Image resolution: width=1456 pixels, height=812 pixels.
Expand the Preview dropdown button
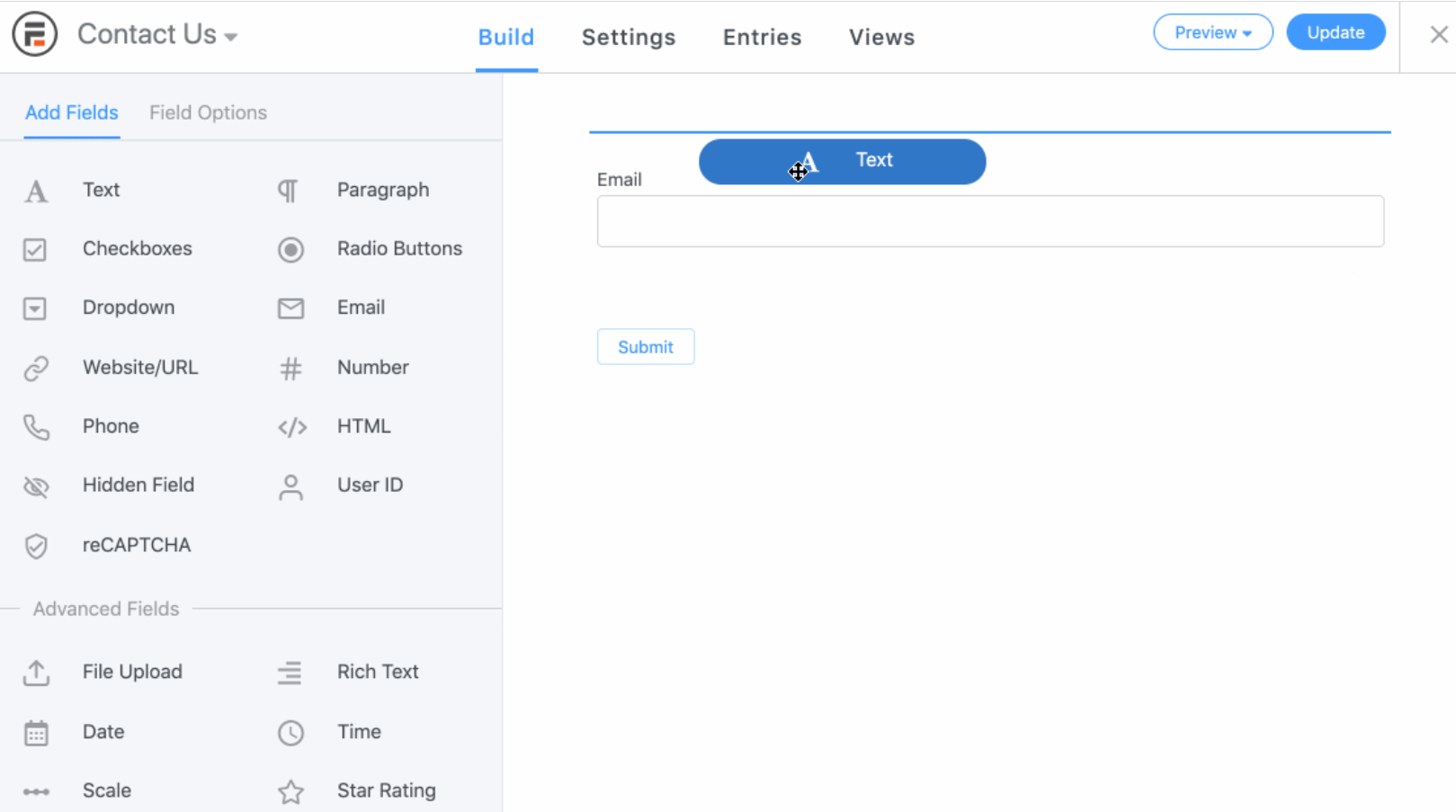[1212, 32]
